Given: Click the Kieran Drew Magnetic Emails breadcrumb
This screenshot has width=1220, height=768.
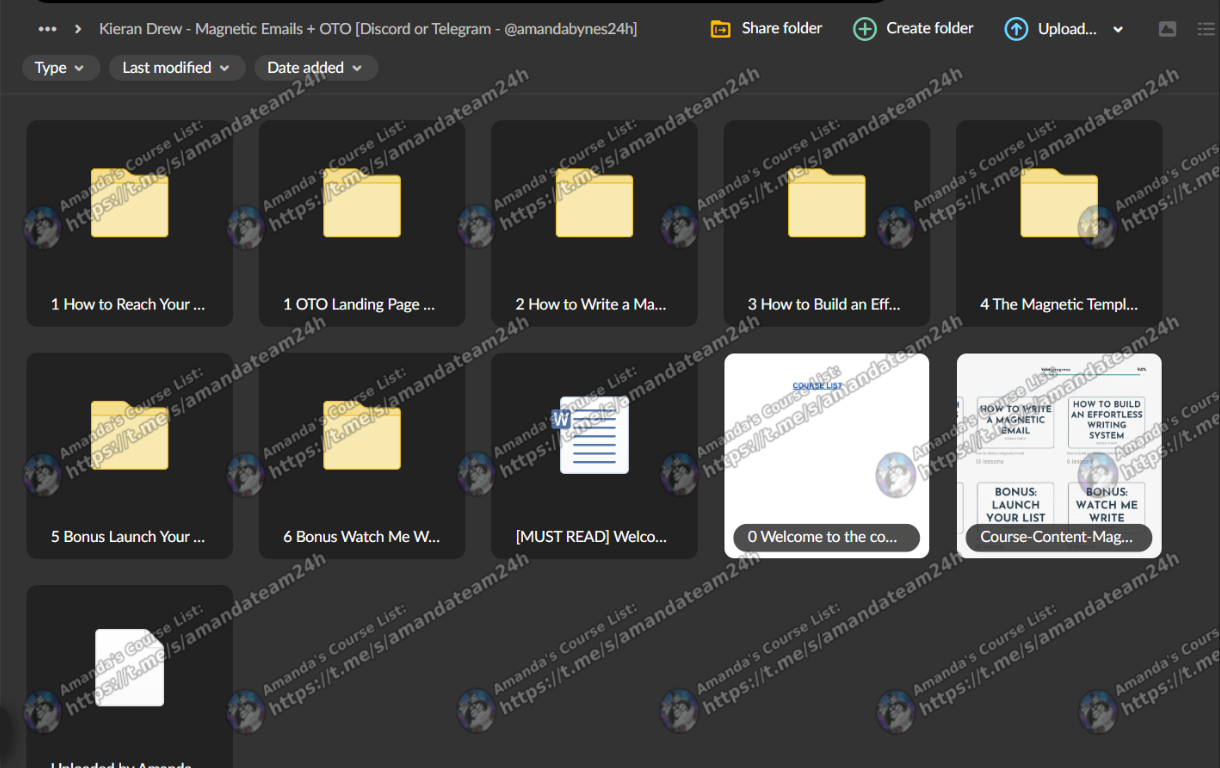Looking at the screenshot, I should (368, 29).
